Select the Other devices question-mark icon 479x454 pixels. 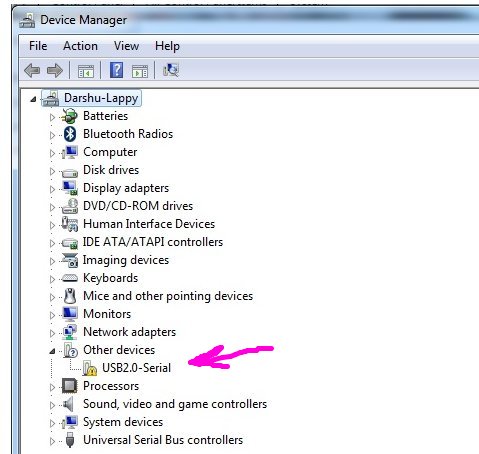click(x=71, y=350)
